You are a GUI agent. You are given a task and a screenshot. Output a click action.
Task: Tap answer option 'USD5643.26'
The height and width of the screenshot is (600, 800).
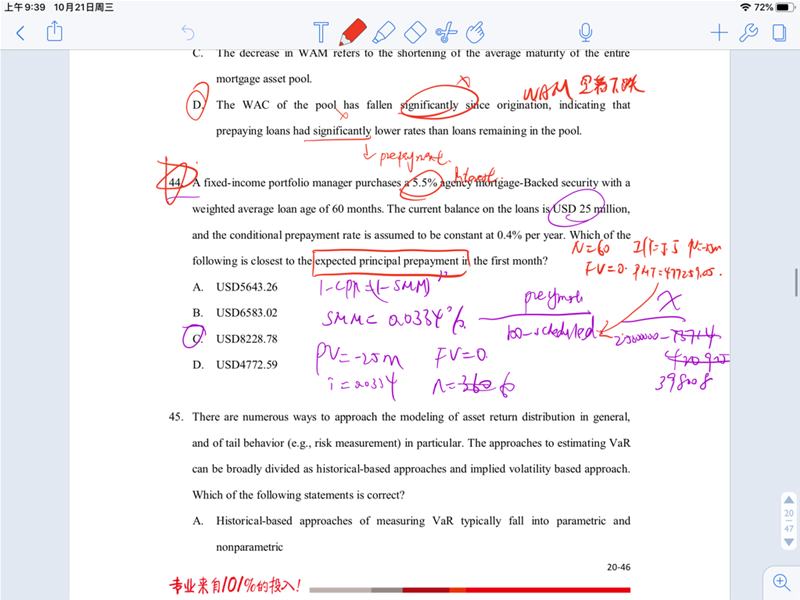[x=246, y=287]
